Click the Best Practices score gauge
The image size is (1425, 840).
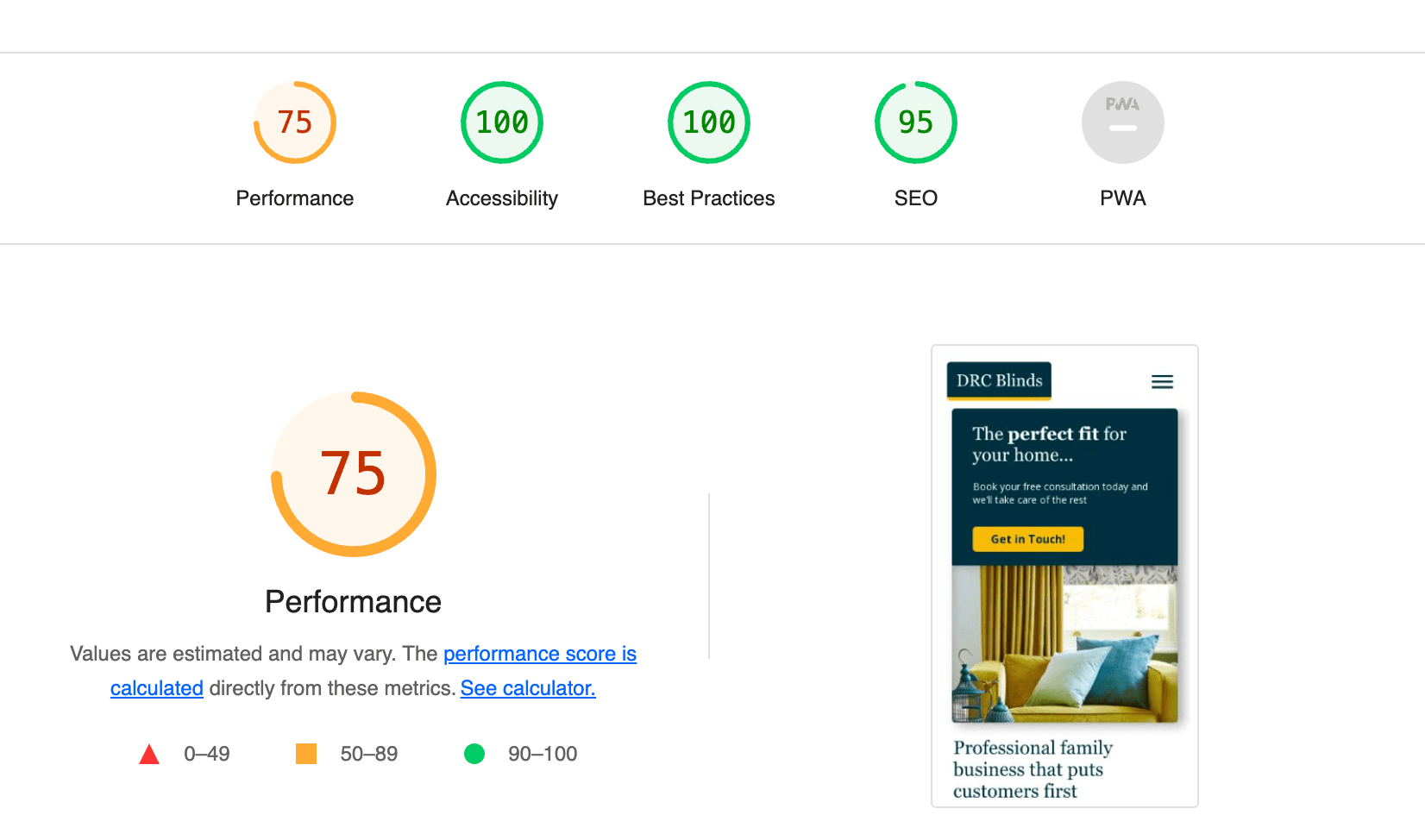pyautogui.click(x=709, y=122)
